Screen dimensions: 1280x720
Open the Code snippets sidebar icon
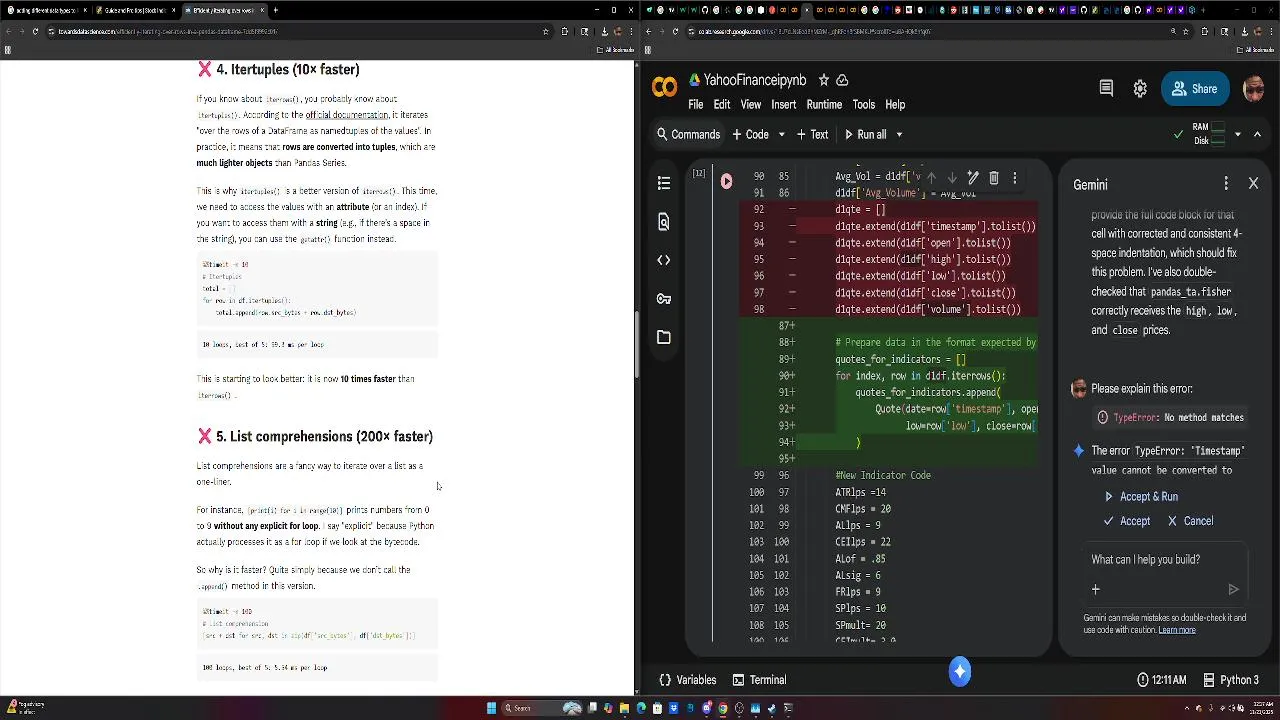click(x=664, y=260)
